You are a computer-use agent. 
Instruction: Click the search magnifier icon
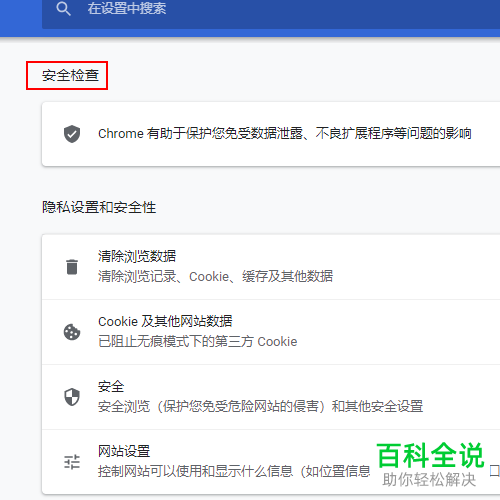[x=63, y=8]
